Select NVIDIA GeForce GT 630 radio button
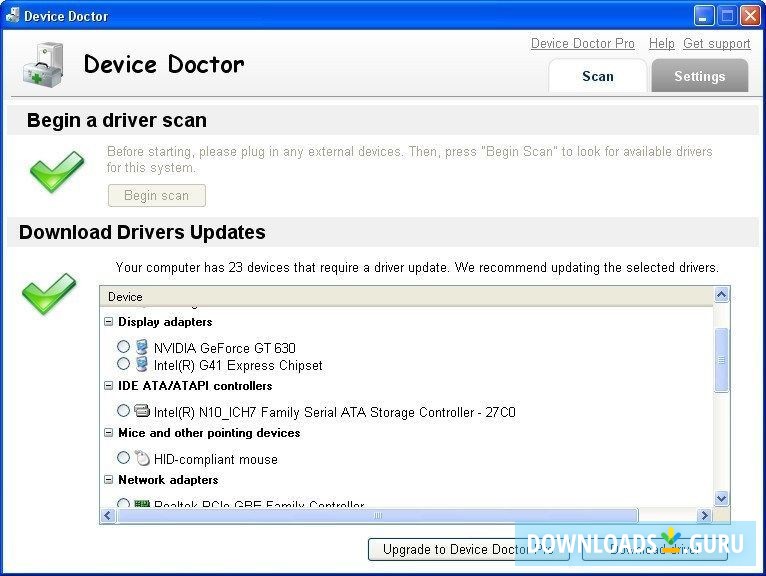766x576 pixels. (123, 346)
